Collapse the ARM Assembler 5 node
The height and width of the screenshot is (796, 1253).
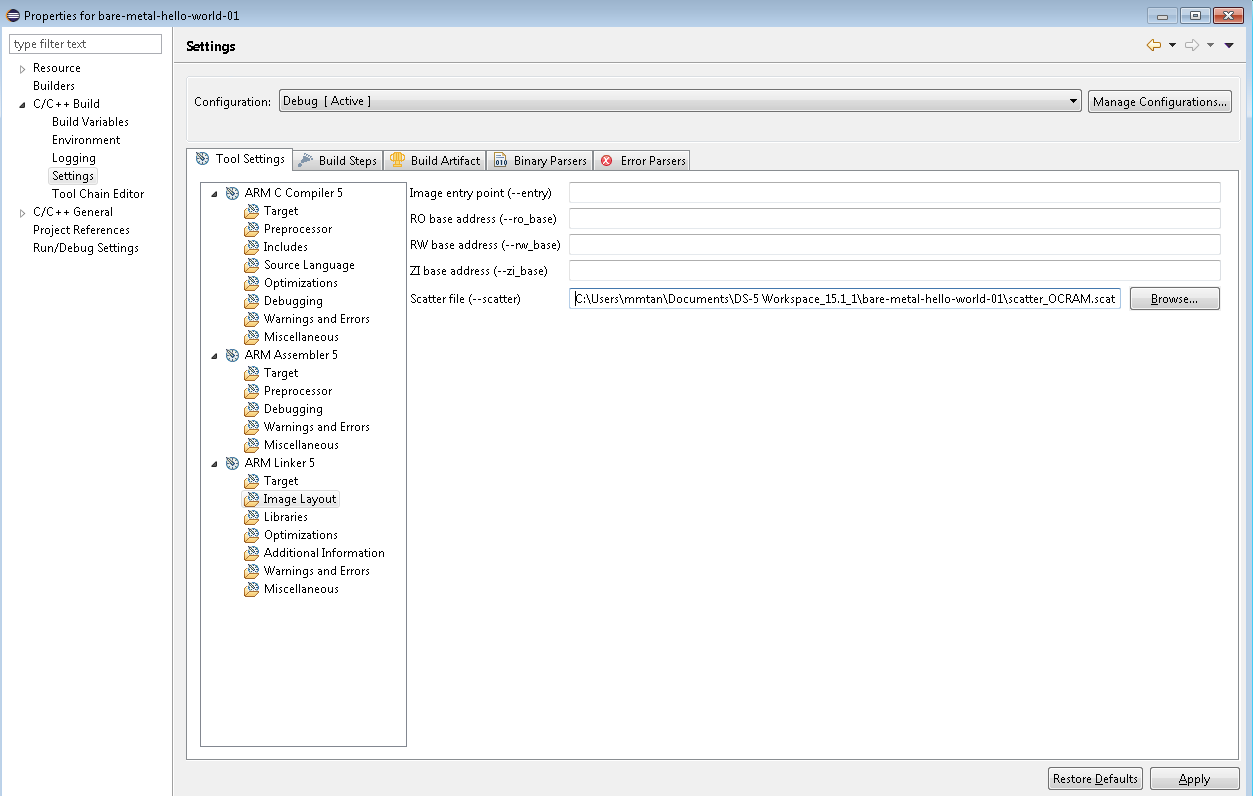pos(214,355)
